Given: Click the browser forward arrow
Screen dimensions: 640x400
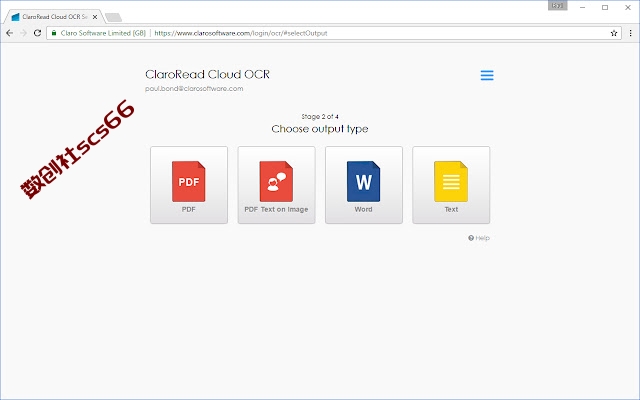Looking at the screenshot, I should [x=23, y=33].
